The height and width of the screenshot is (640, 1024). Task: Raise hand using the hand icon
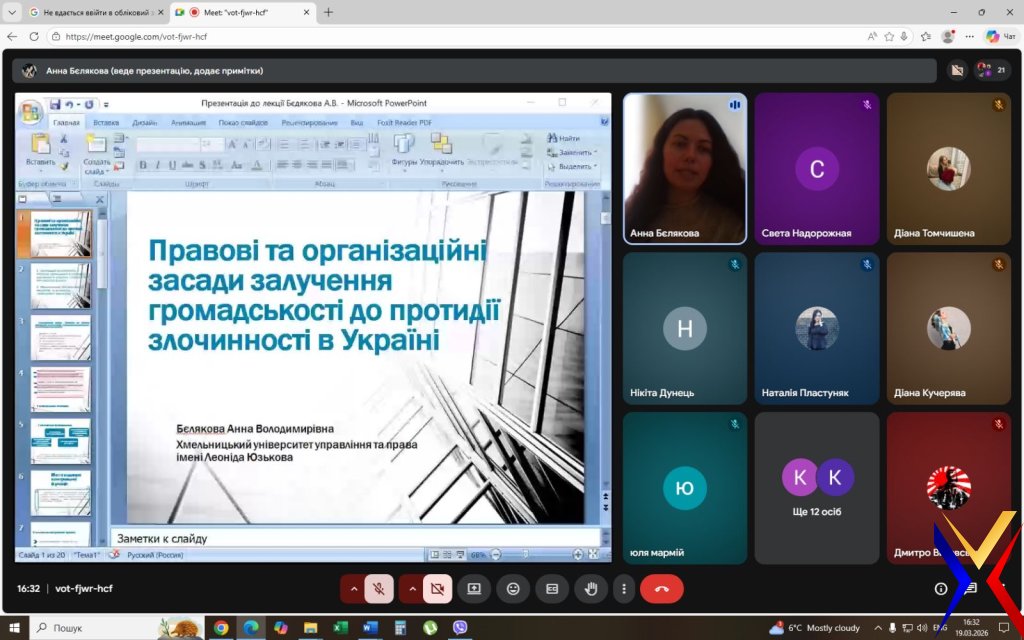click(590, 589)
